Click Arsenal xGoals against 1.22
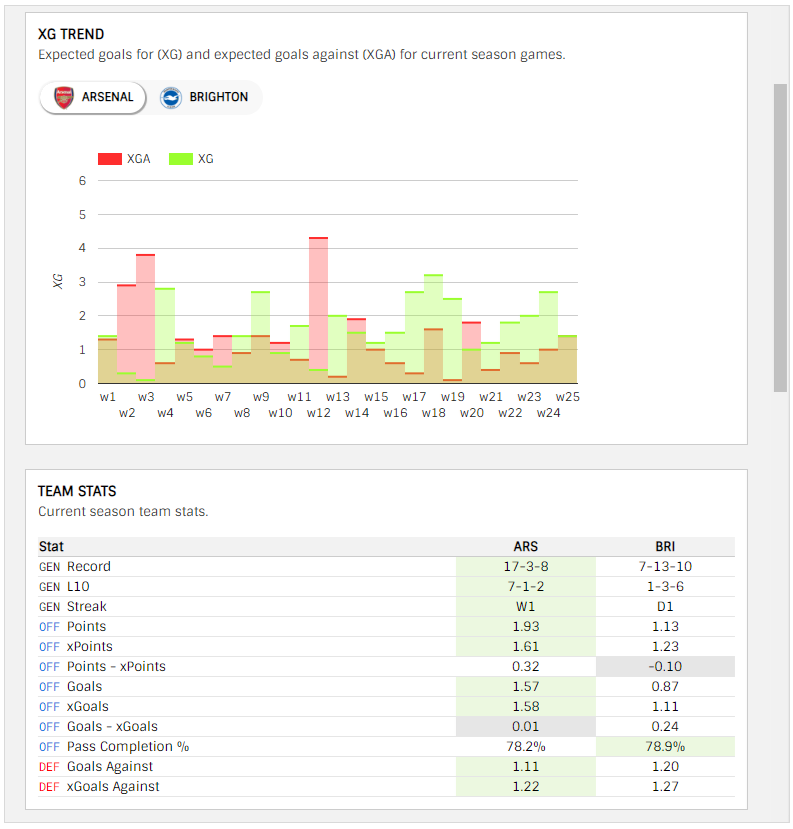This screenshot has height=829, width=793. point(525,787)
